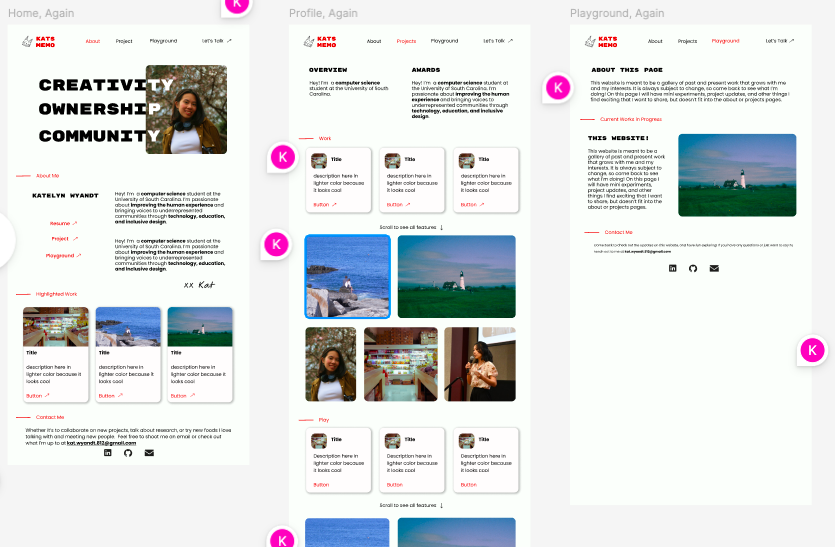The image size is (835, 547).
Task: Click 'About' nav item in Home frame
Action: coord(92,41)
